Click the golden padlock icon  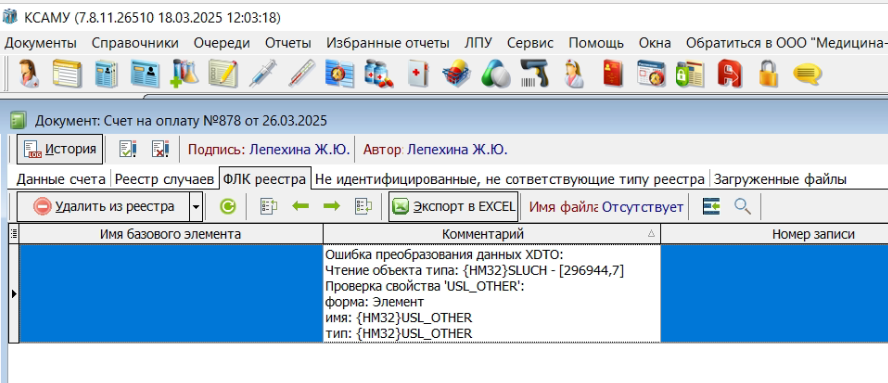pos(769,74)
